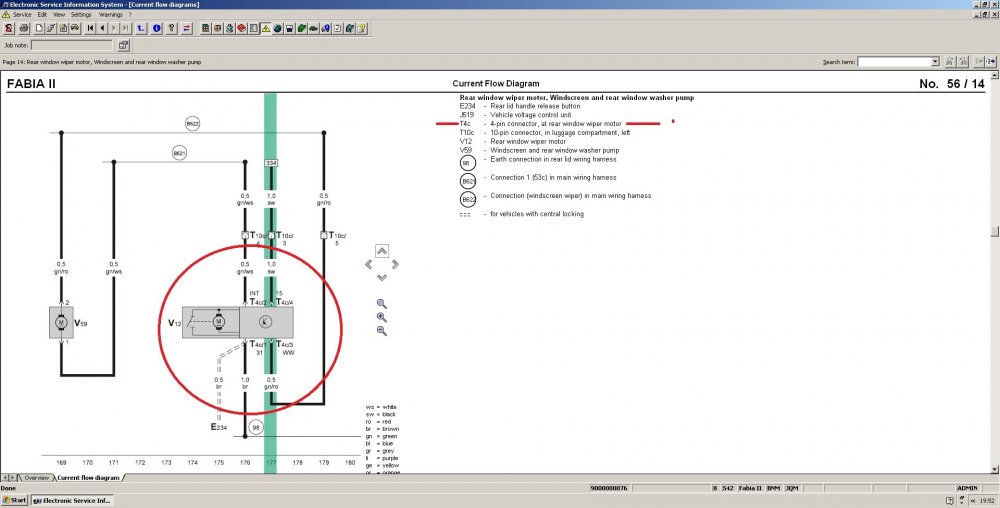Viewport: 1000px width, 508px height.
Task: Click the printer icon in the toolbar
Action: click(x=24, y=28)
